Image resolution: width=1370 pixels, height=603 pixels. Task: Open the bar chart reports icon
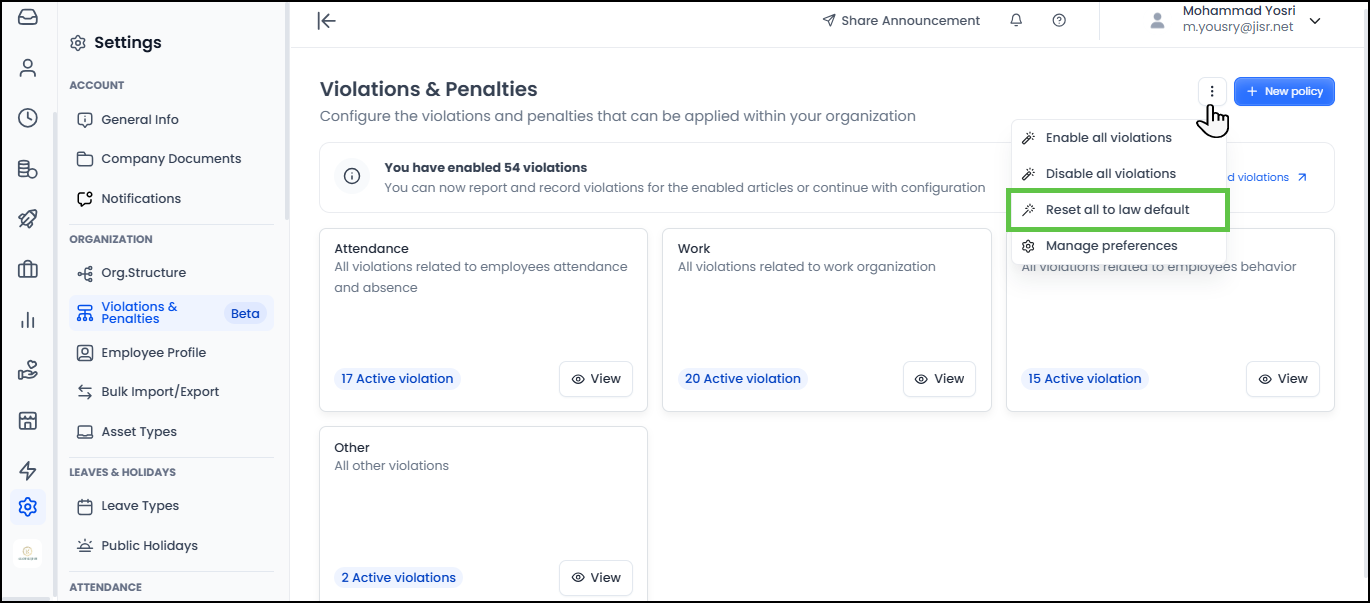tap(28, 320)
